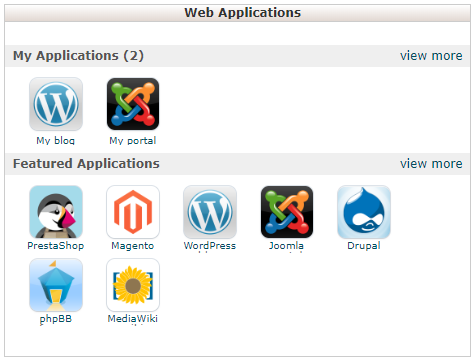Click the 'WordPress' label under Featured Applications
This screenshot has width=476, height=361.
(x=210, y=246)
